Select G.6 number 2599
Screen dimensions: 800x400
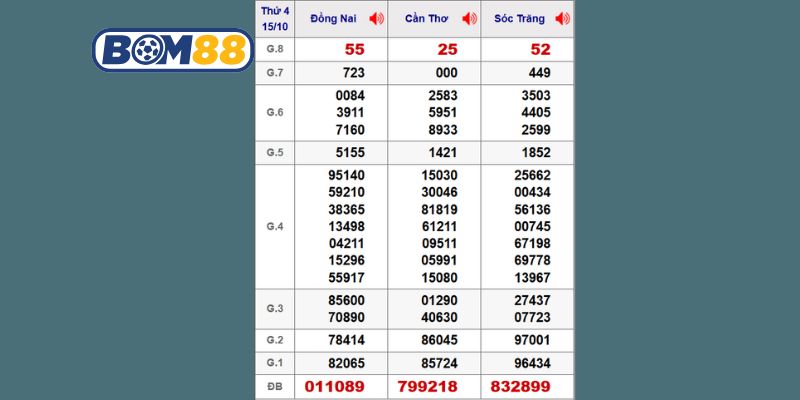pos(536,130)
